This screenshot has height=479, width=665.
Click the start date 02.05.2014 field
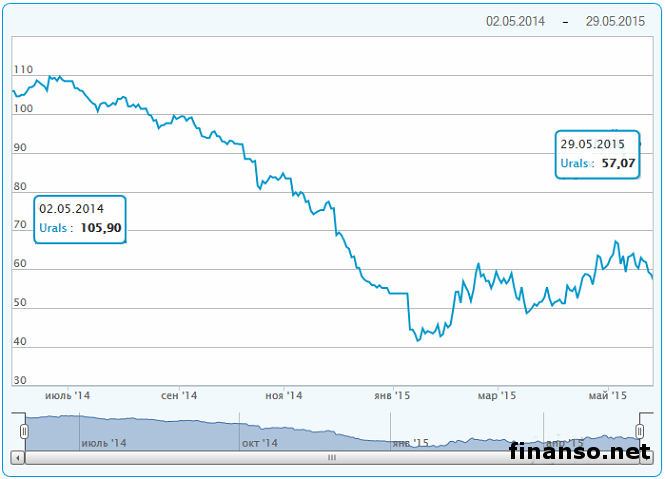[515, 21]
